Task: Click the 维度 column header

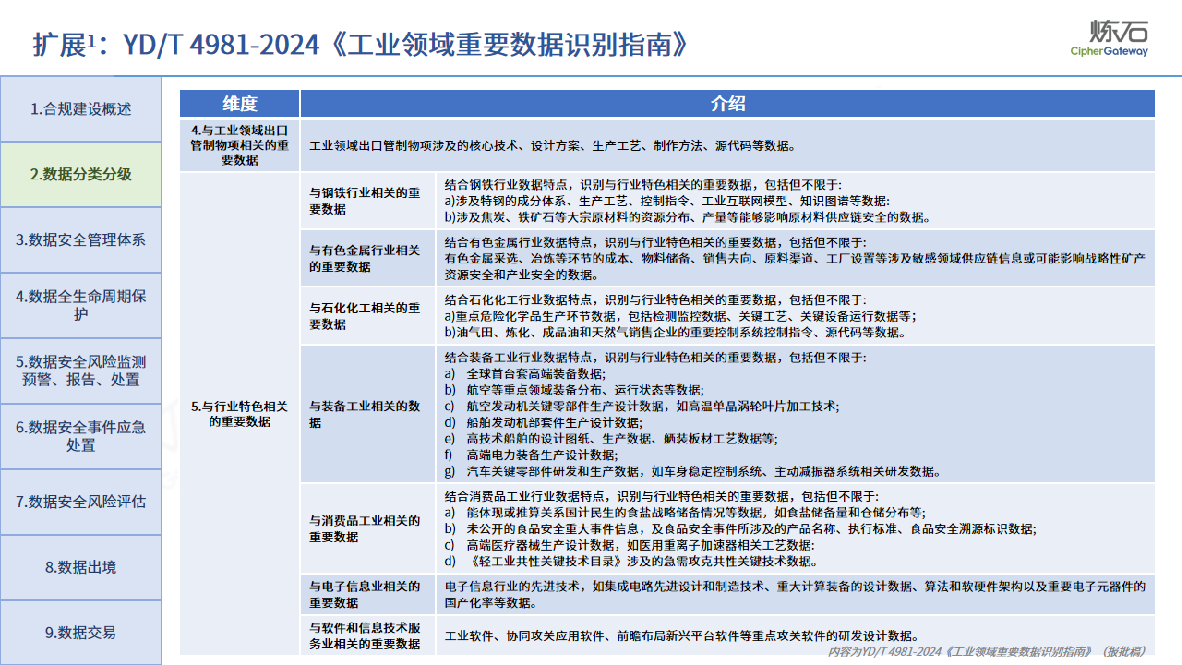Action: click(240, 104)
